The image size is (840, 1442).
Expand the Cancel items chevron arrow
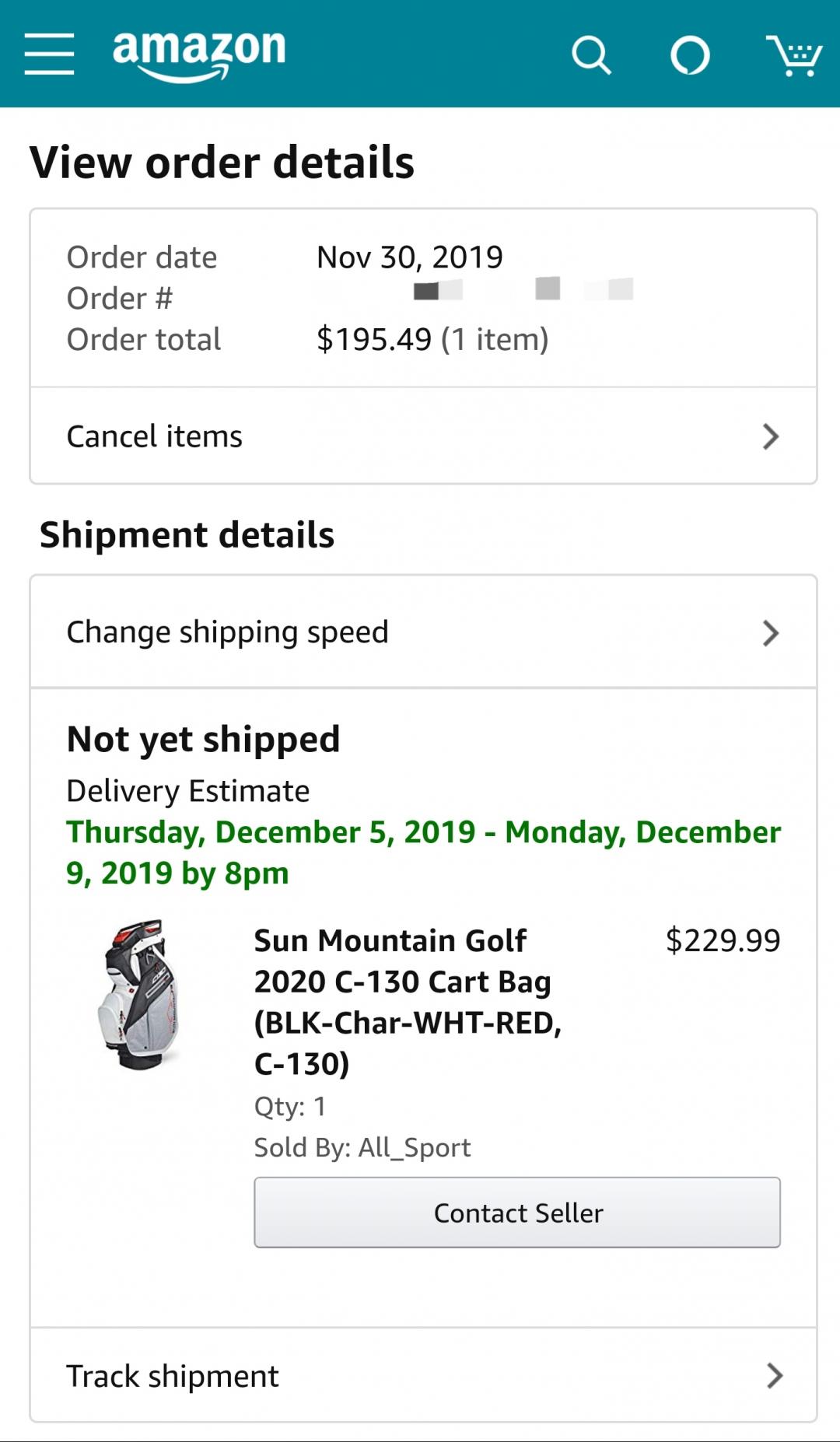770,436
